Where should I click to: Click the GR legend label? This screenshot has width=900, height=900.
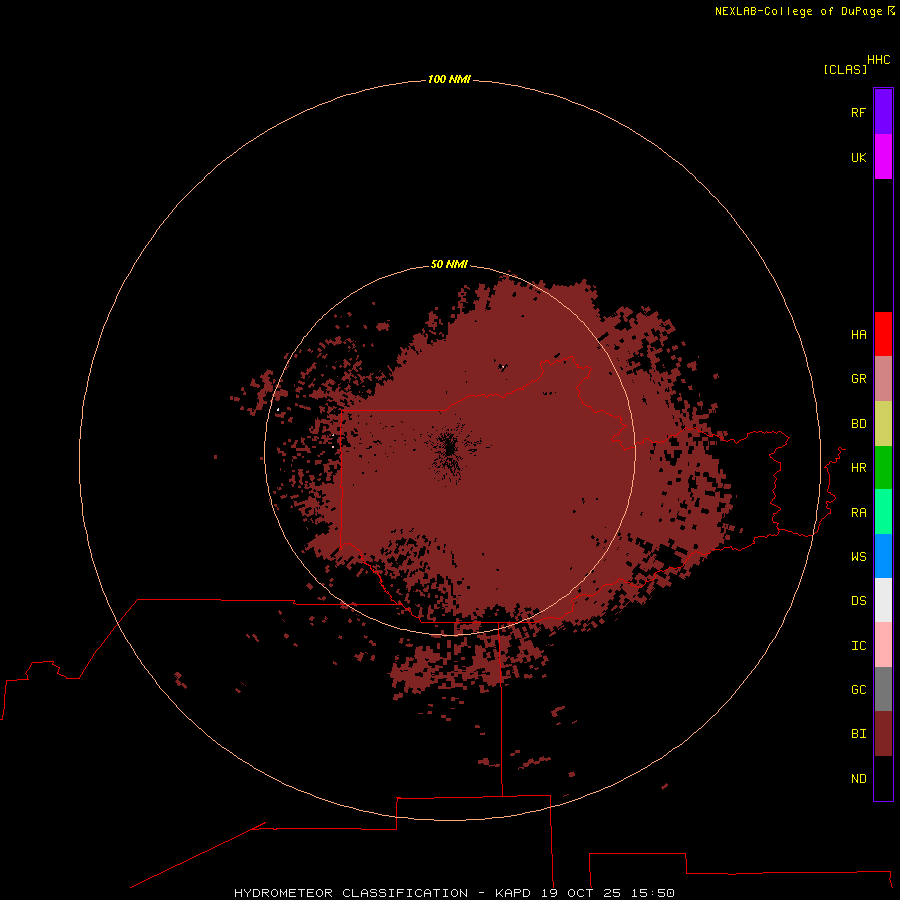858,379
